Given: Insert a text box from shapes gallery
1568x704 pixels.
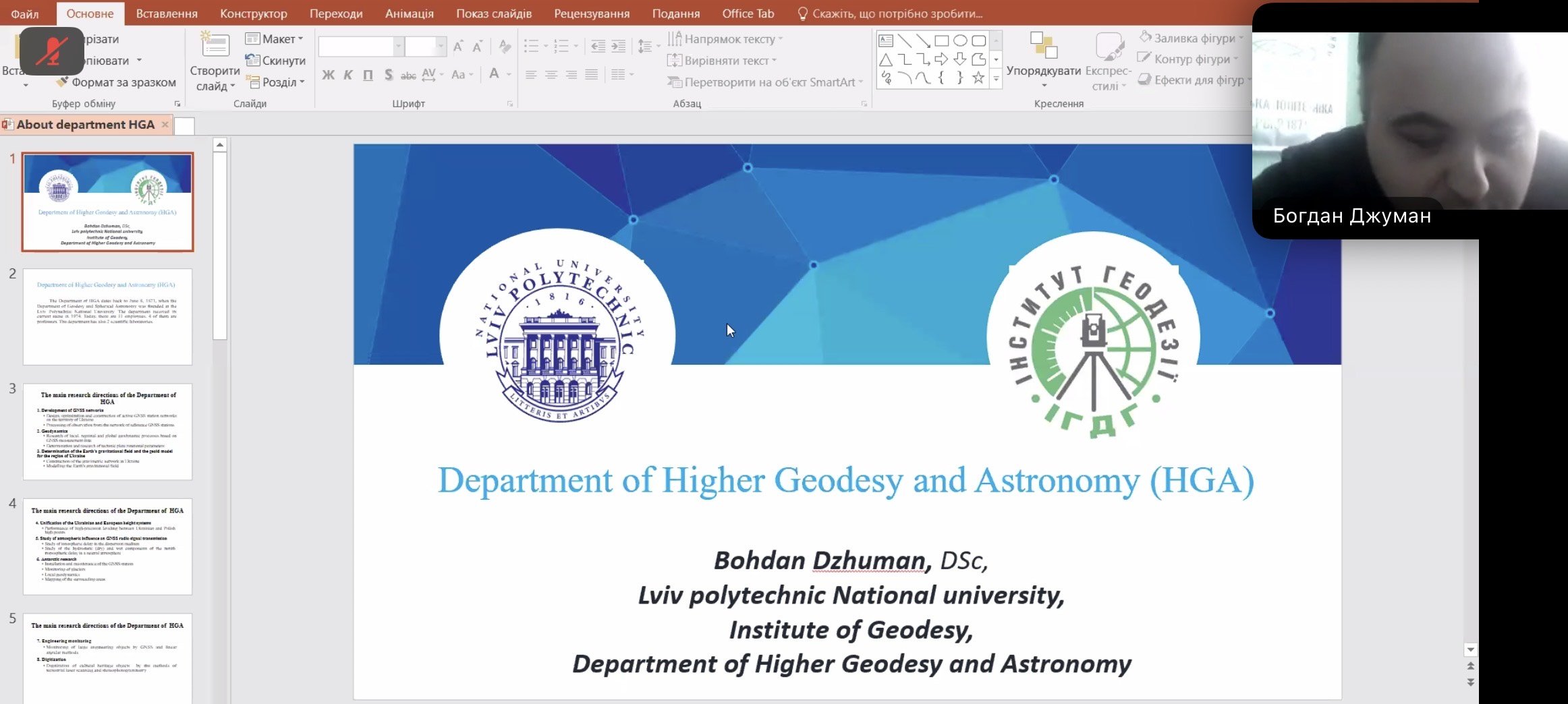Looking at the screenshot, I should (x=886, y=41).
